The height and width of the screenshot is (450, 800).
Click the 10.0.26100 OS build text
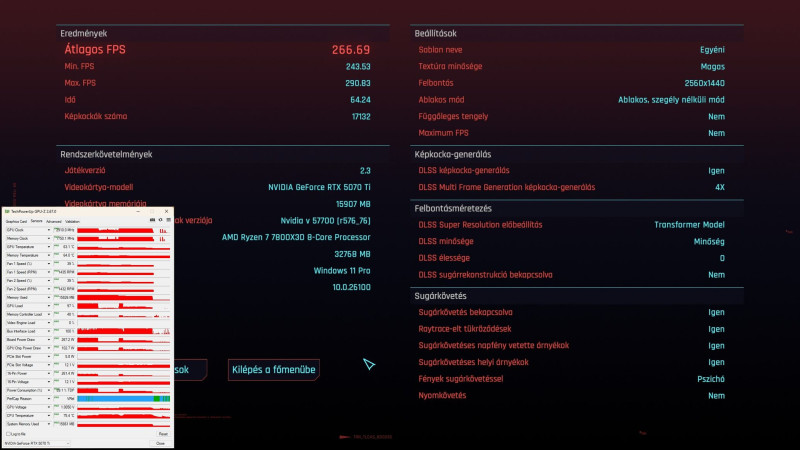coord(352,287)
